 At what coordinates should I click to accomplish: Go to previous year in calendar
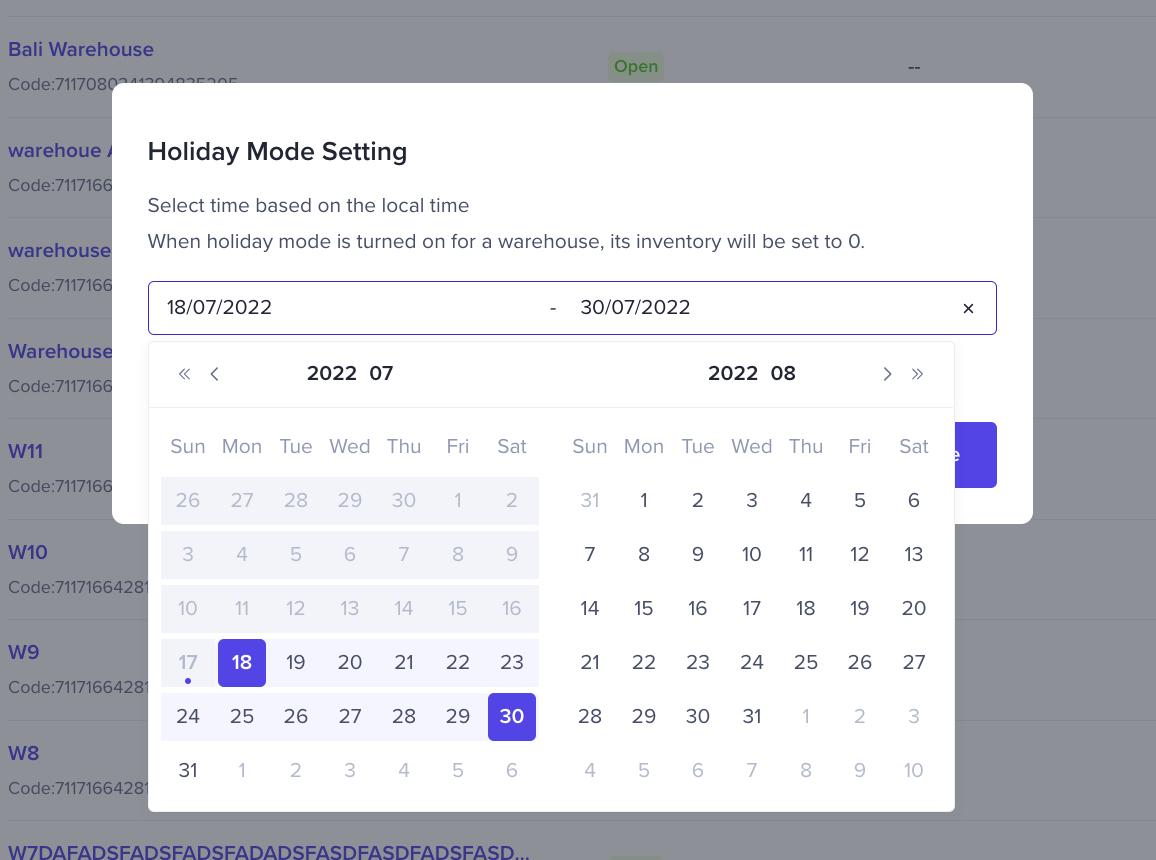184,374
